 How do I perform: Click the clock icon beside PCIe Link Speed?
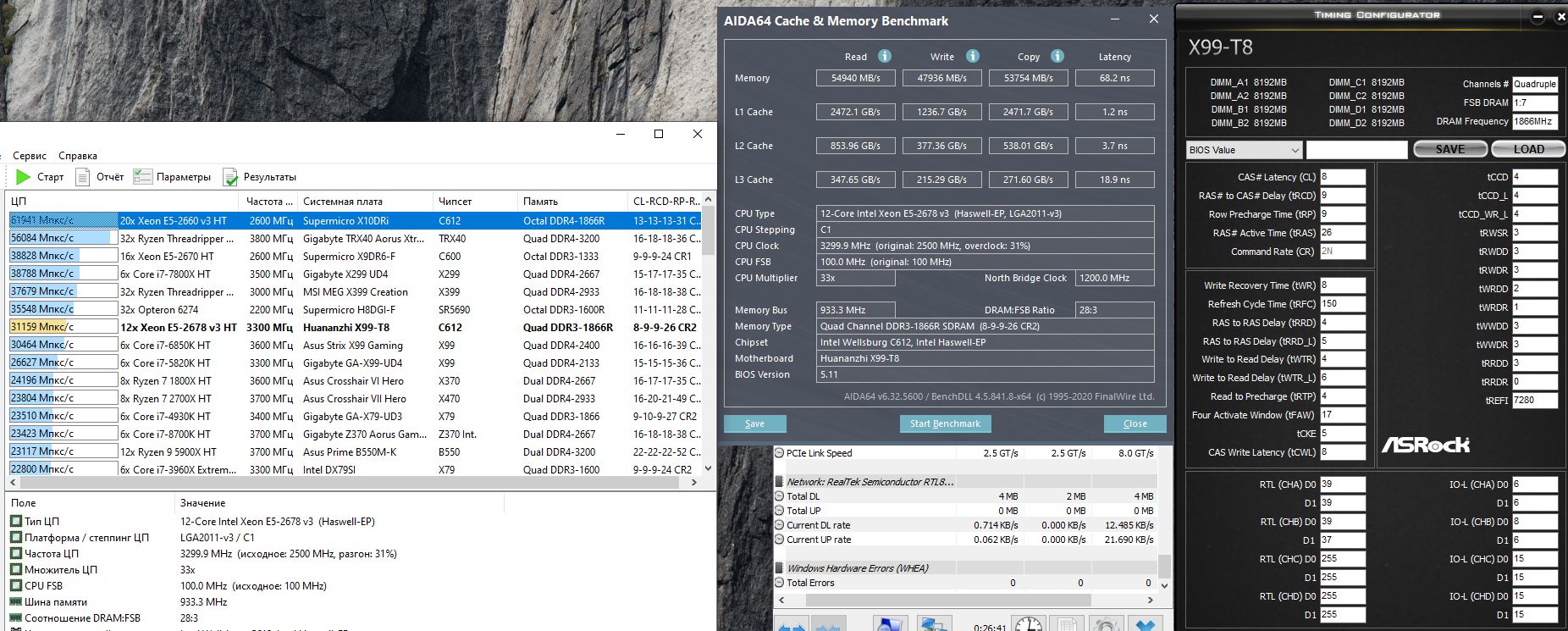pyautogui.click(x=780, y=453)
